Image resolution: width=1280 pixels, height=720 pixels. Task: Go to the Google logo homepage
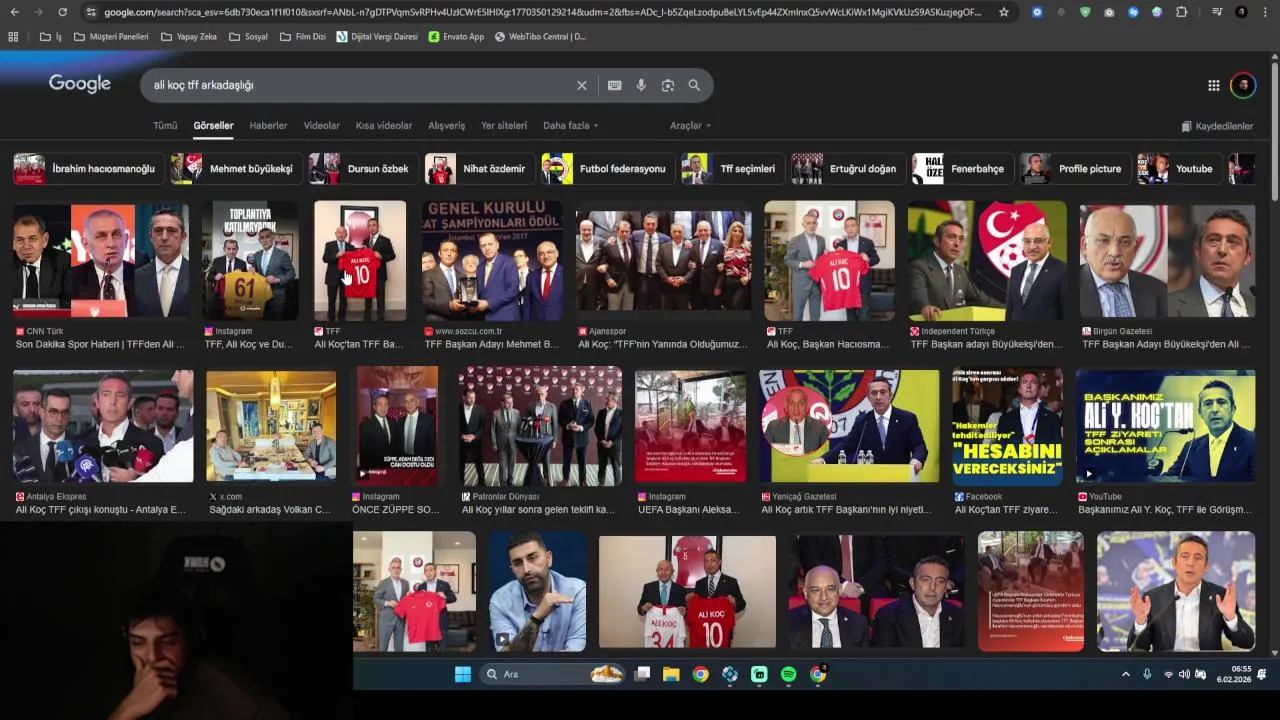point(80,84)
